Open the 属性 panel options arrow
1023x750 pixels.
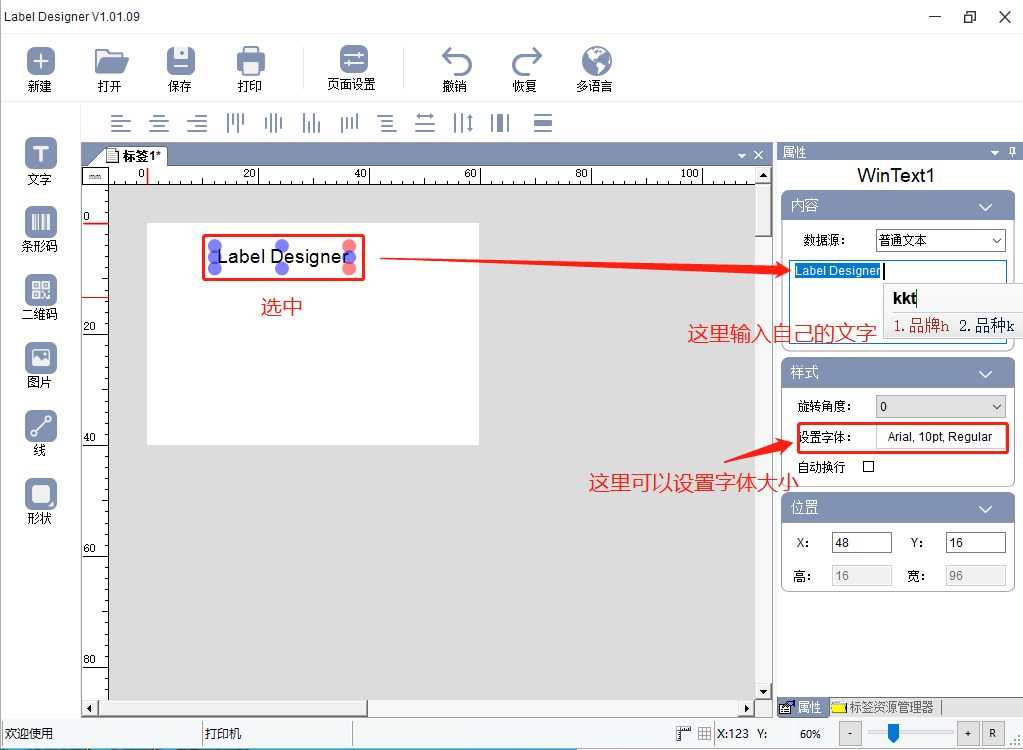point(995,153)
